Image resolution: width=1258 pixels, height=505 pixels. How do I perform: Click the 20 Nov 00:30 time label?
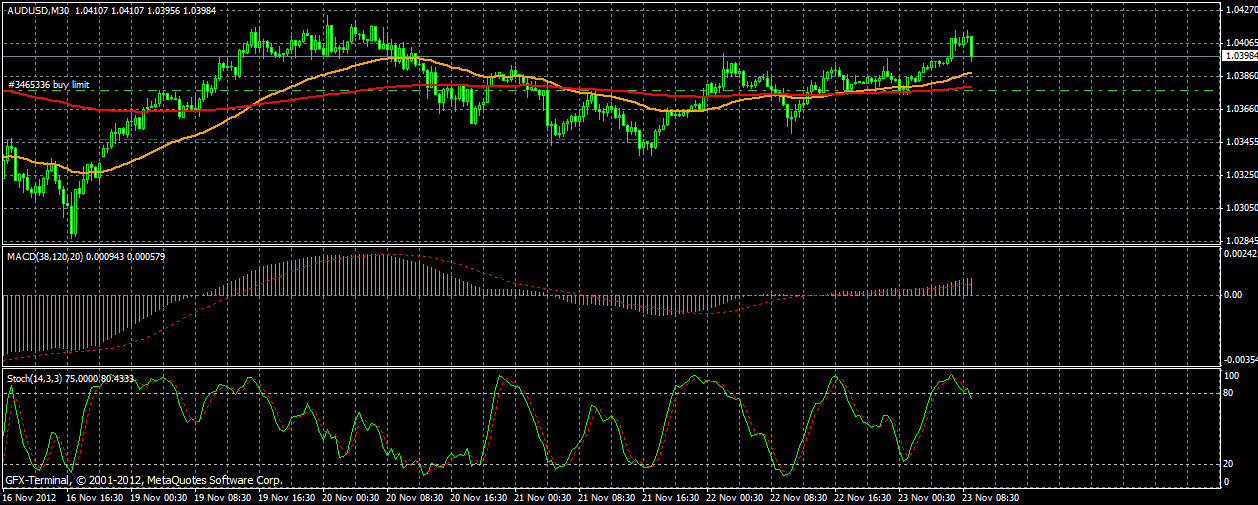353,496
